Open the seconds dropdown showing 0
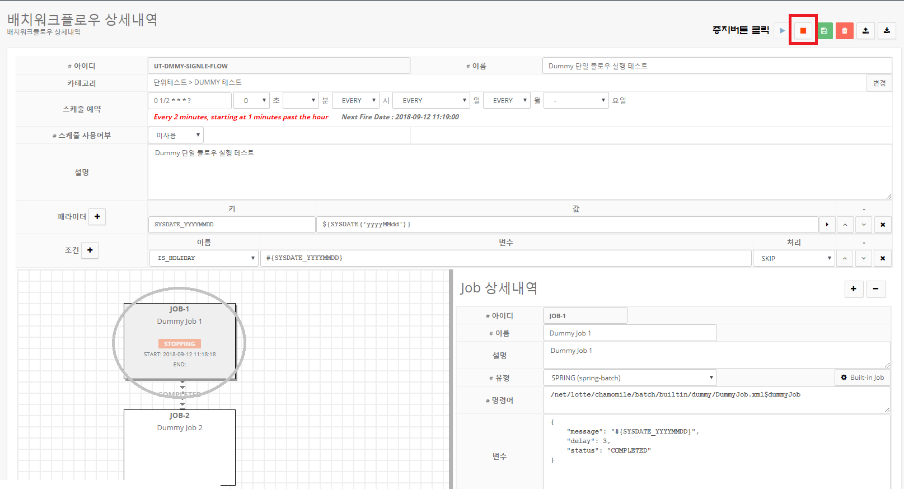The height and width of the screenshot is (489, 904). [x=251, y=100]
